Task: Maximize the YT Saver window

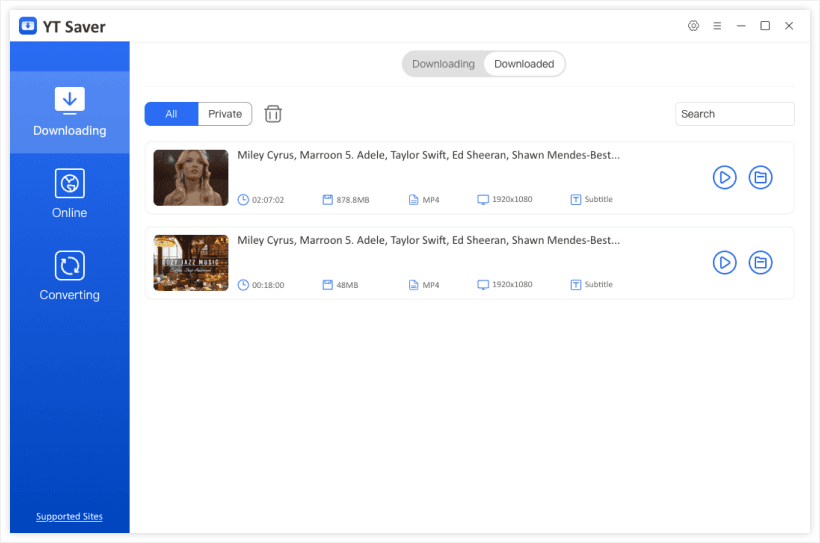Action: click(x=765, y=26)
